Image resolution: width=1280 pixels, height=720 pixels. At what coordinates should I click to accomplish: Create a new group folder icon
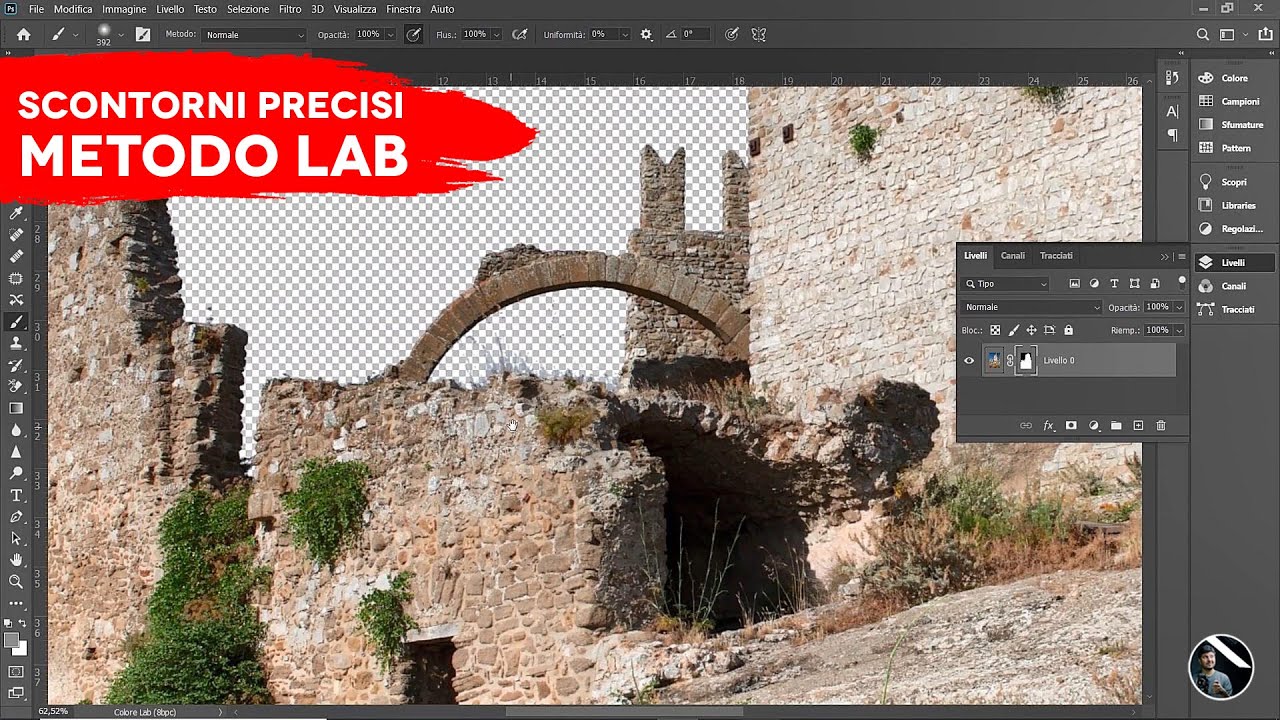[1116, 425]
